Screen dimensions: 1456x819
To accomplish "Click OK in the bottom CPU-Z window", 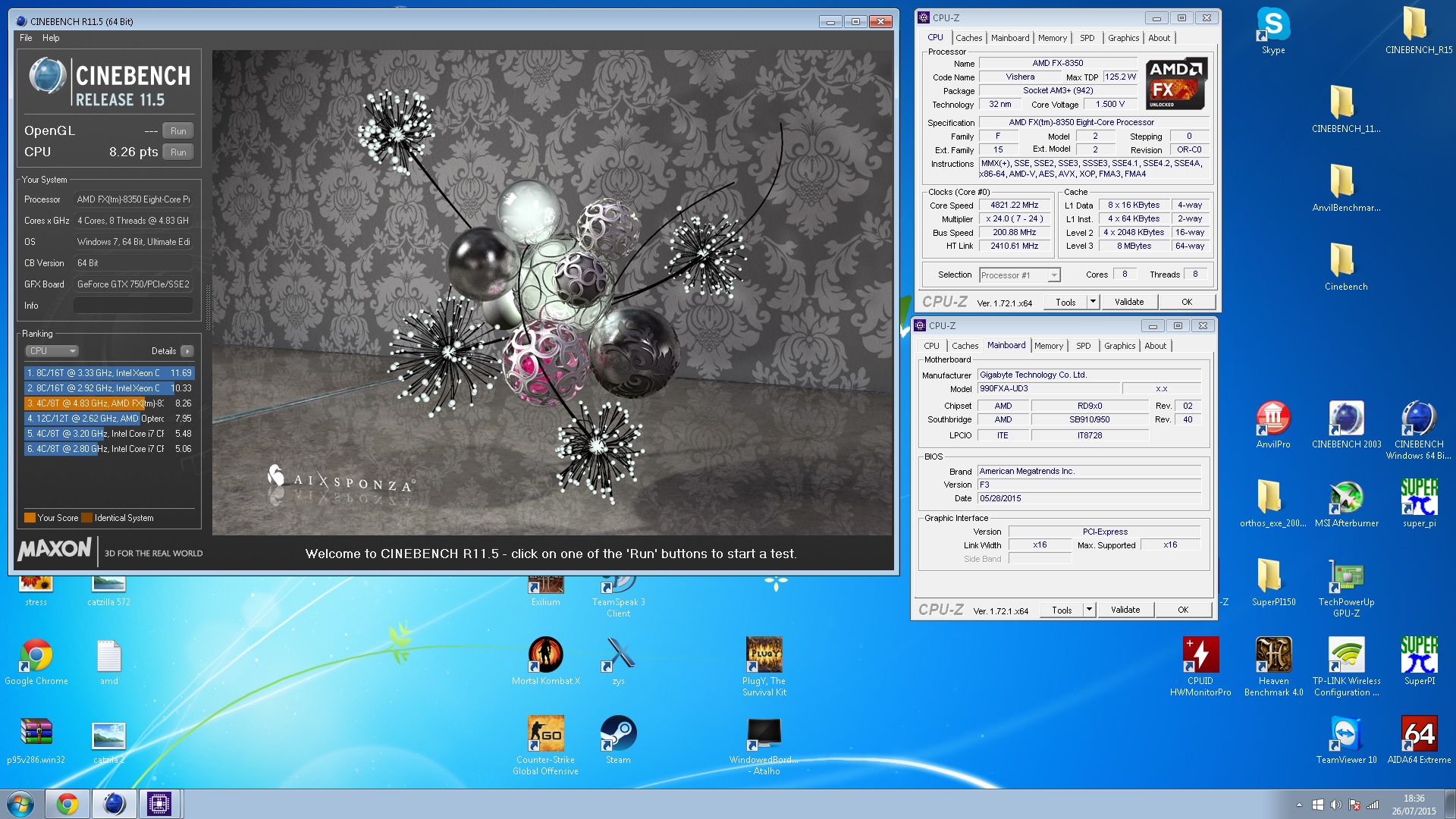I will click(x=1182, y=610).
